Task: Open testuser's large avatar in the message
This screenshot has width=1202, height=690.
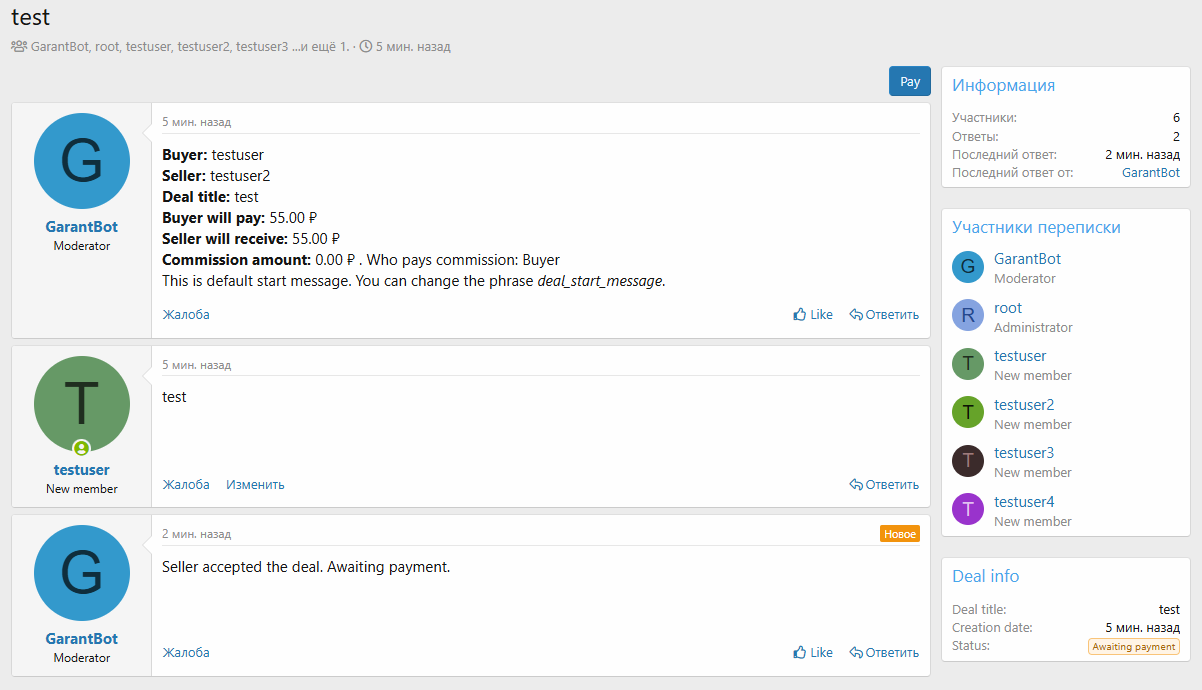Action: (x=81, y=404)
